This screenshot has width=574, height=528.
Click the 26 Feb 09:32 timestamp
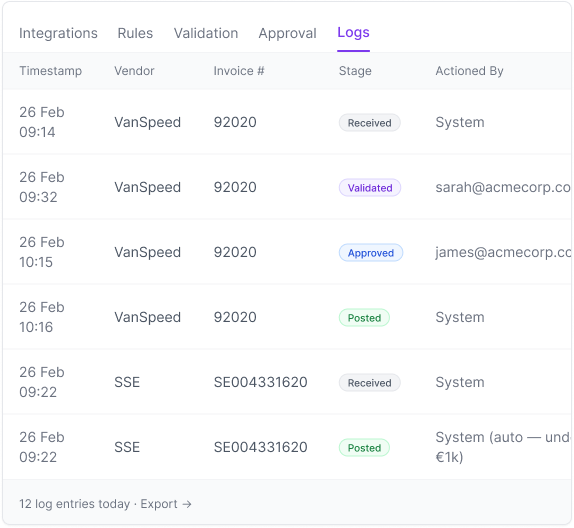[42, 187]
